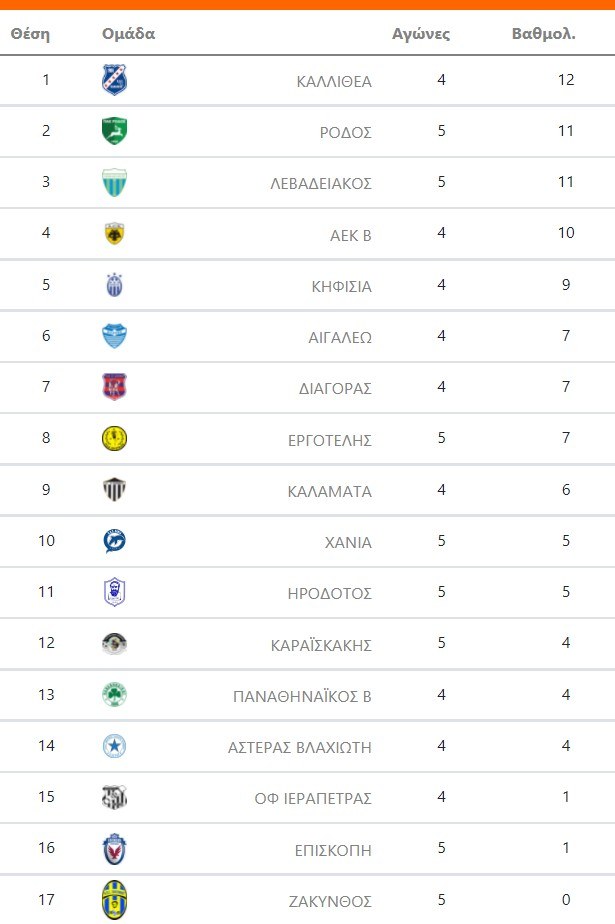
Task: Sort table by Βαθμολ. column header
Action: [x=543, y=34]
